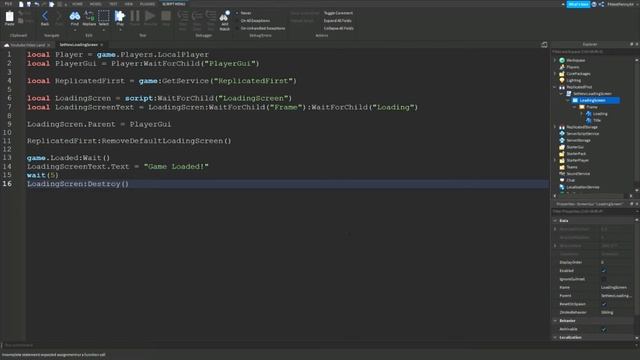Viewport: 640px width, 360px height.
Task: Click the Players icon in Explorer
Action: pyautogui.click(x=562, y=67)
